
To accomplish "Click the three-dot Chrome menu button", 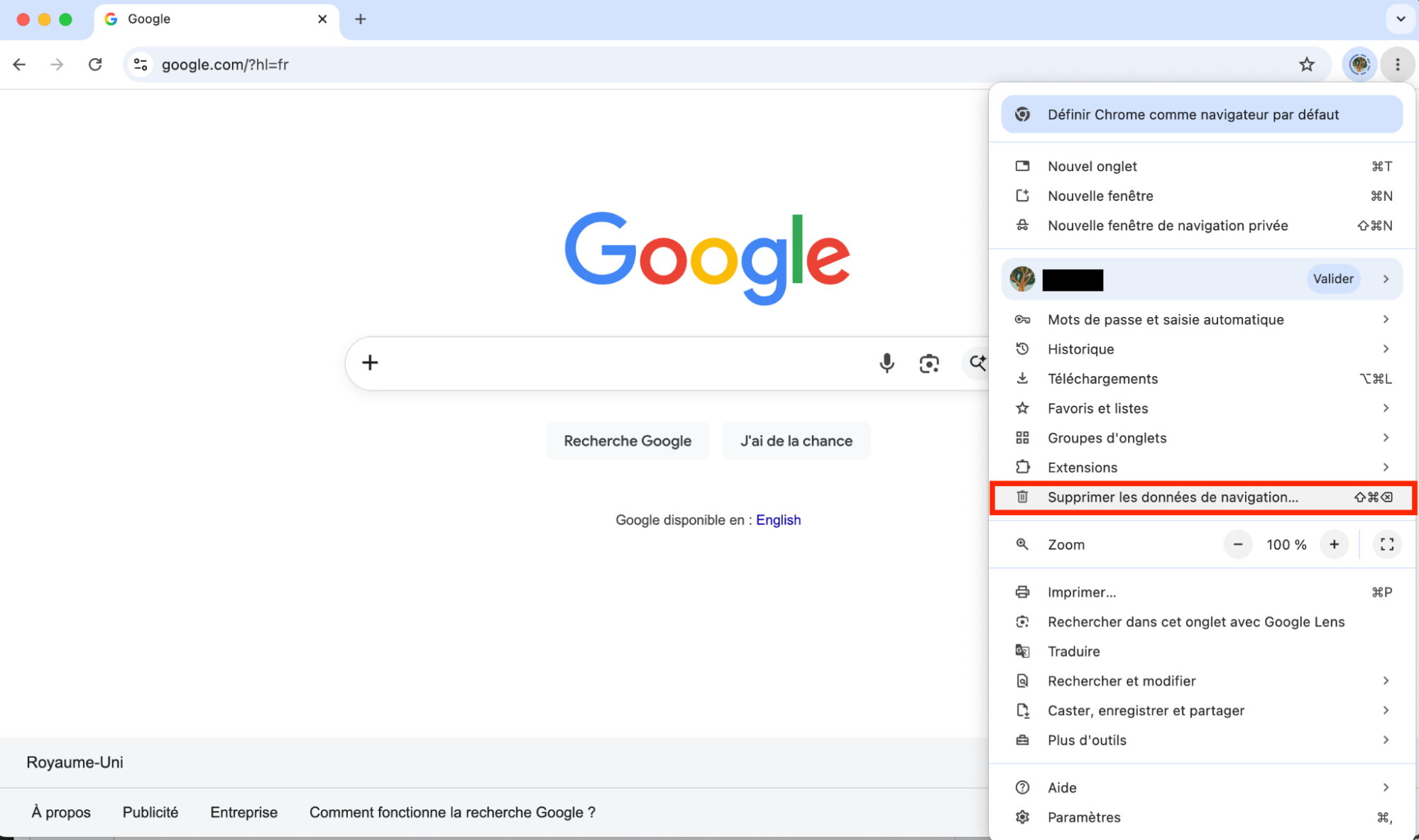I will click(x=1398, y=65).
